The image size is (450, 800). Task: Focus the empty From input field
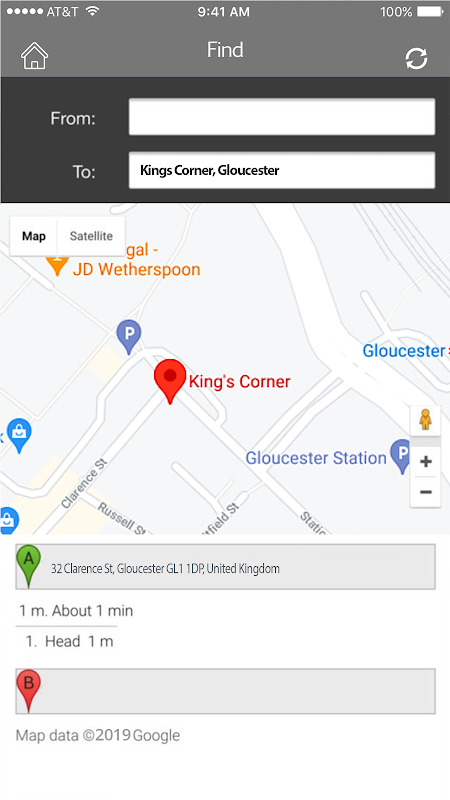tap(282, 117)
